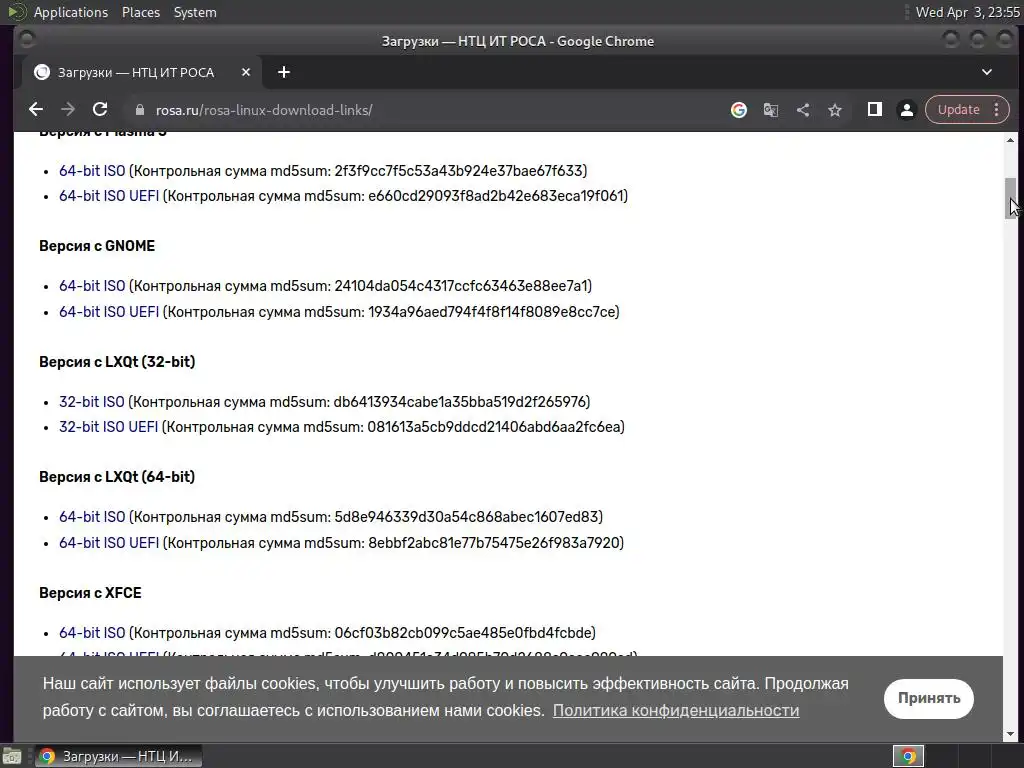Accept cookies with Принять button
This screenshot has width=1024, height=768.
[x=929, y=698]
